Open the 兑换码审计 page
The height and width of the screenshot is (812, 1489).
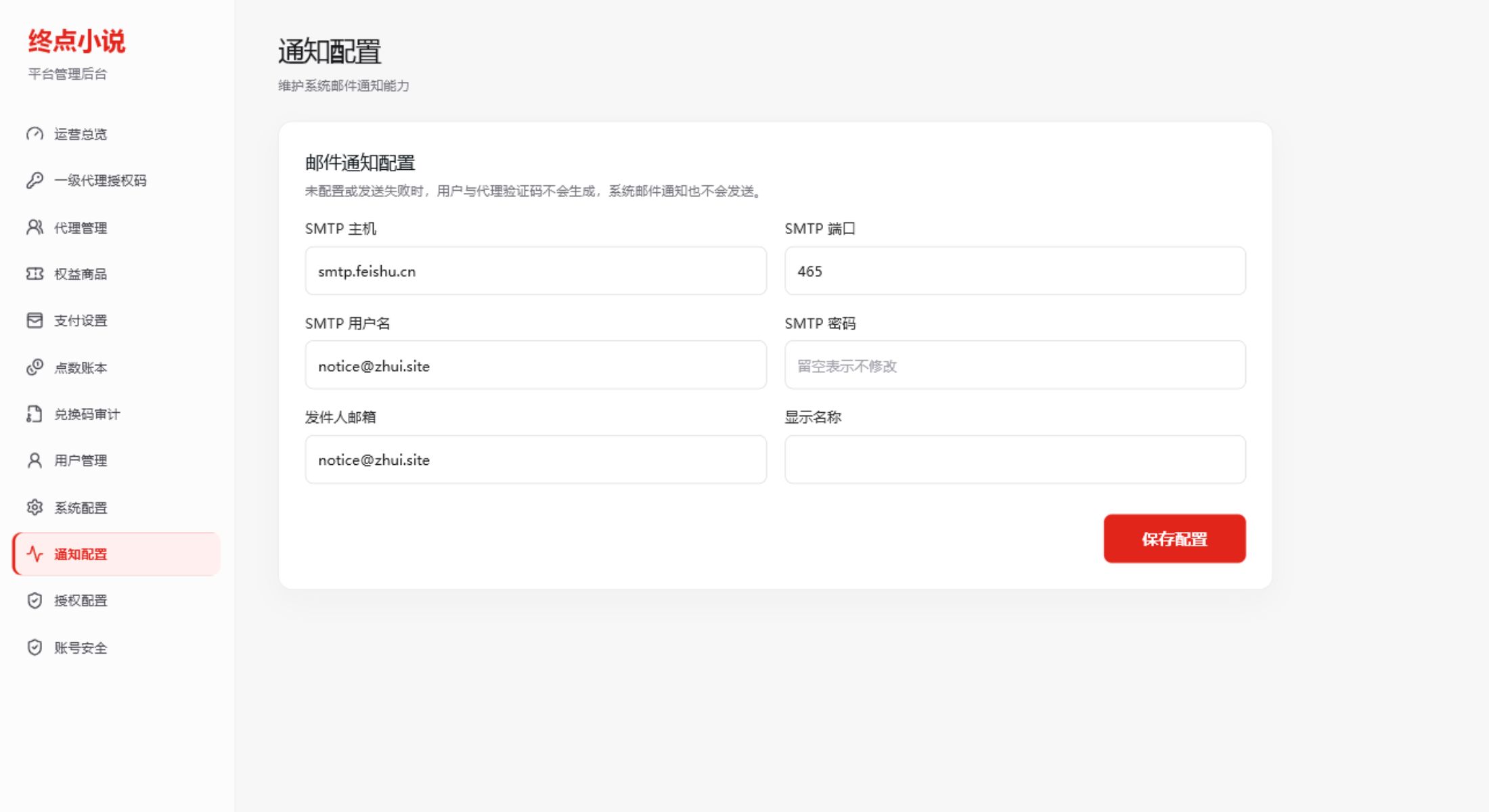pos(116,413)
